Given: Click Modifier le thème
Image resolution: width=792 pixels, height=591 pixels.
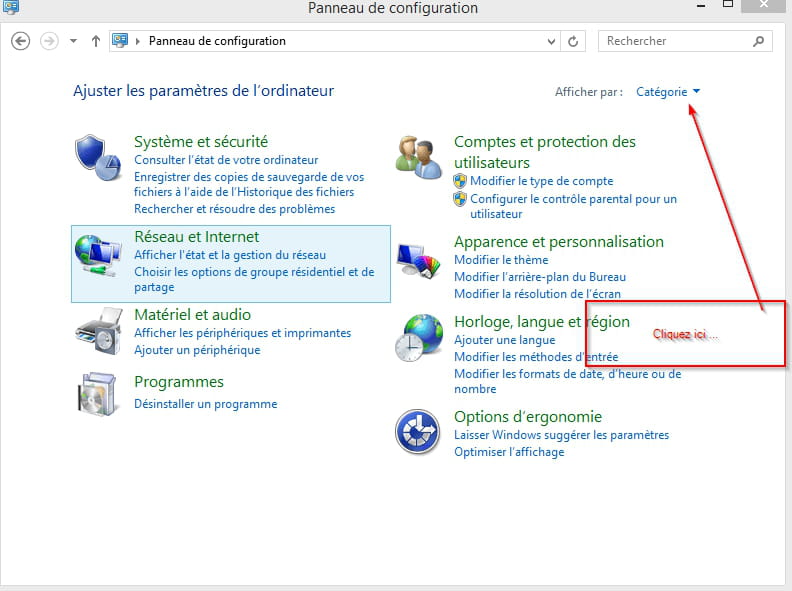Looking at the screenshot, I should (501, 260).
